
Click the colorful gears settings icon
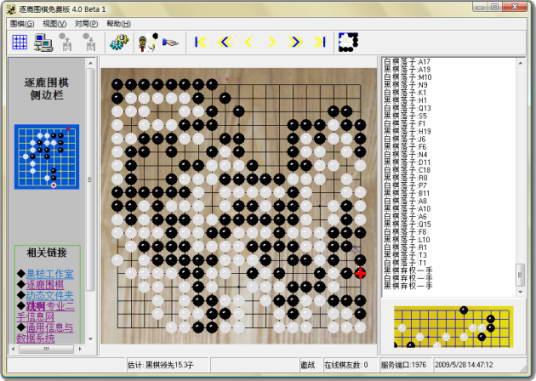(x=119, y=42)
